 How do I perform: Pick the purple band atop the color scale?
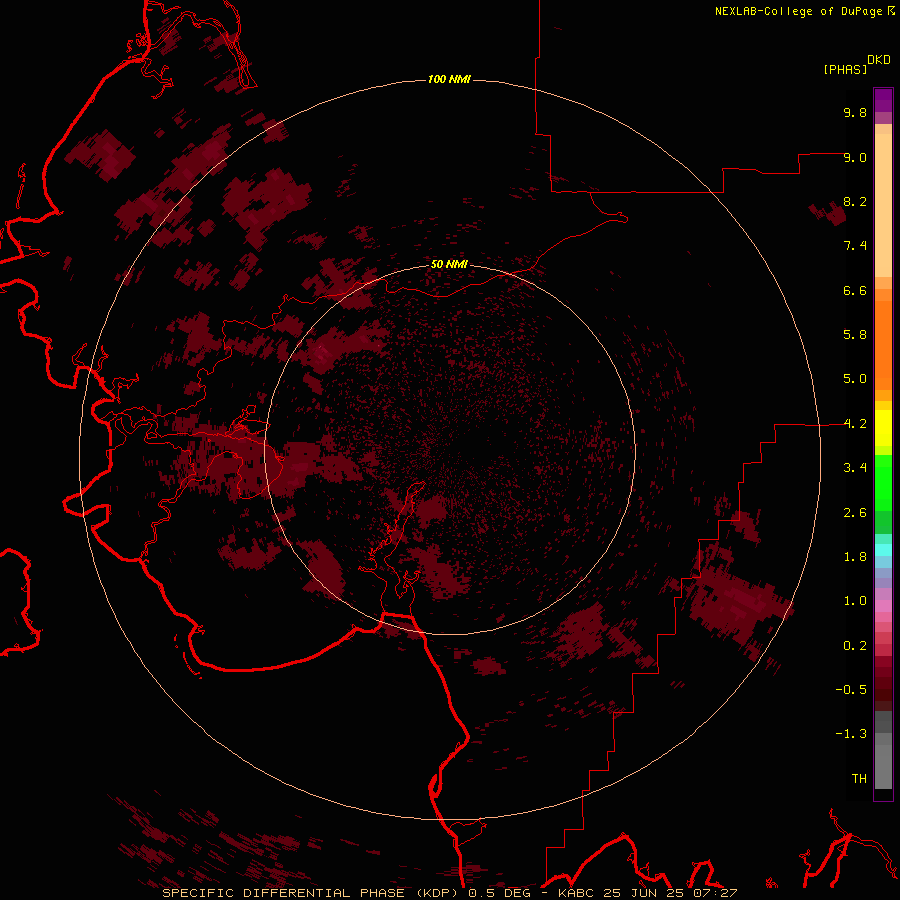tap(883, 100)
